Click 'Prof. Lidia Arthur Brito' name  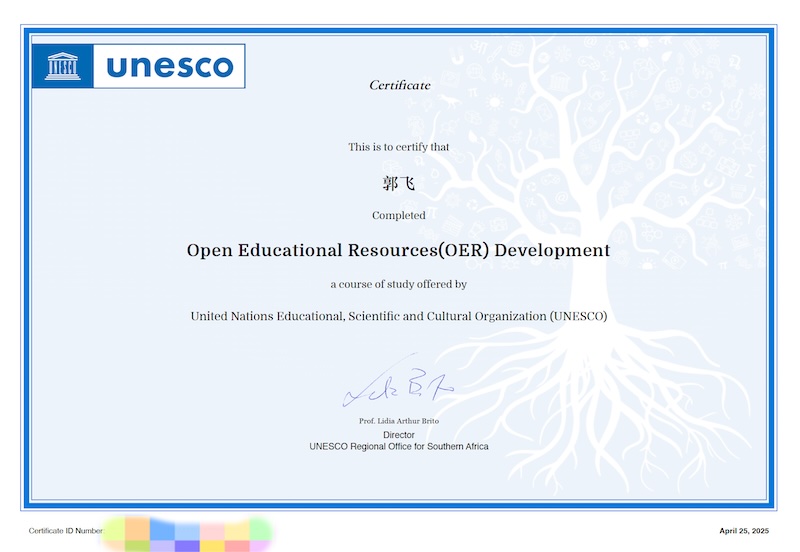(x=398, y=421)
